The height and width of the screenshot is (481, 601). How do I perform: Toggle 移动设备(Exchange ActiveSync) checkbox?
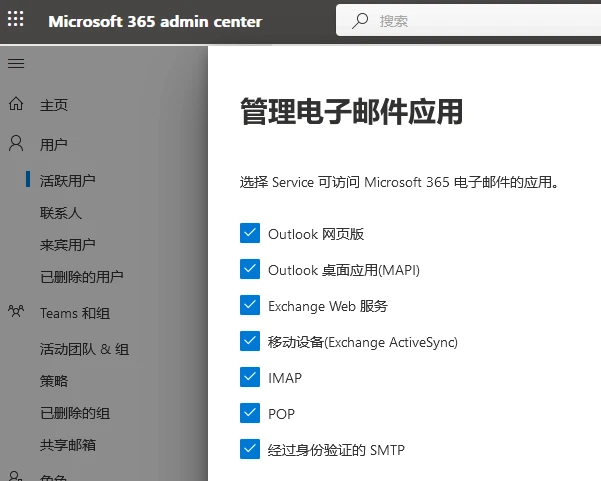[250, 341]
